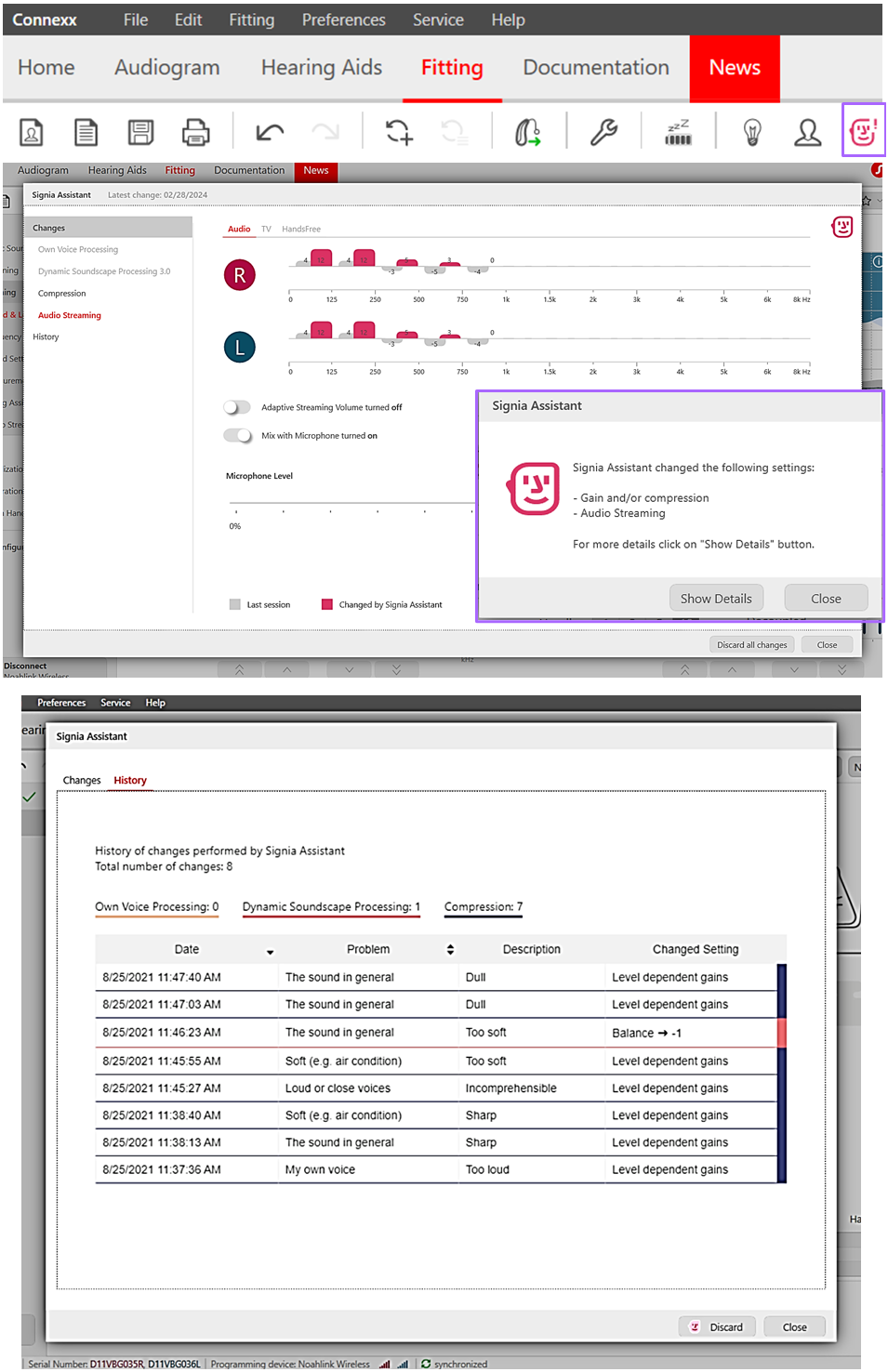
Task: Click the Last session legend swatch
Action: point(235,604)
